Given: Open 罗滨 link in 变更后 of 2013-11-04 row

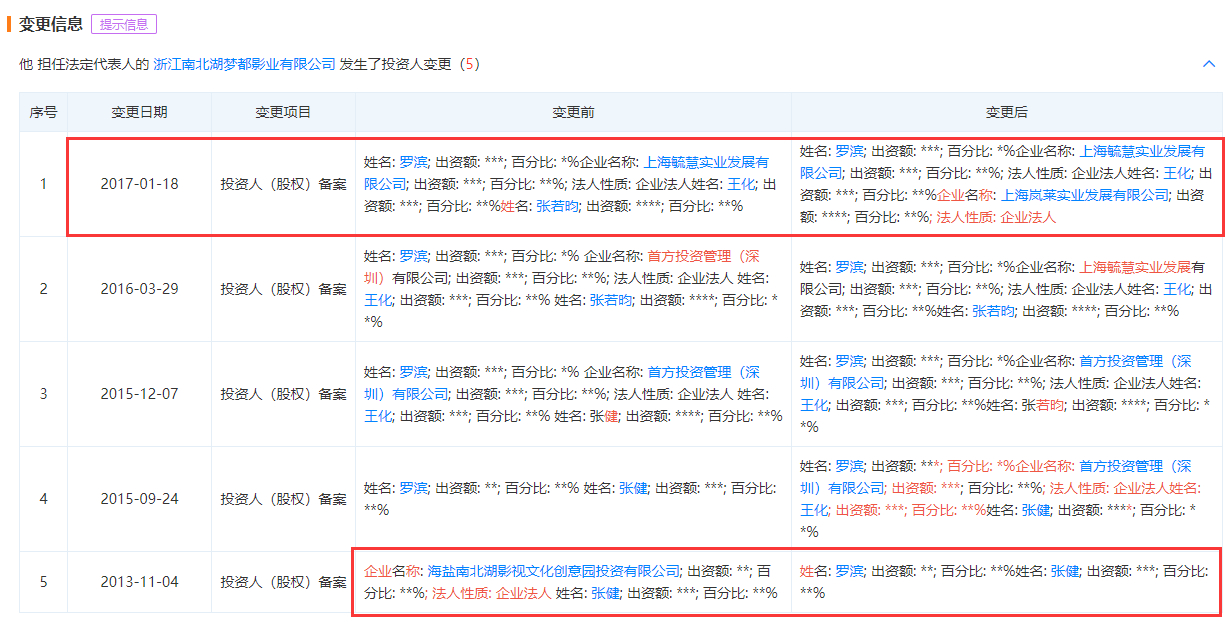Looking at the screenshot, I should (x=849, y=571).
